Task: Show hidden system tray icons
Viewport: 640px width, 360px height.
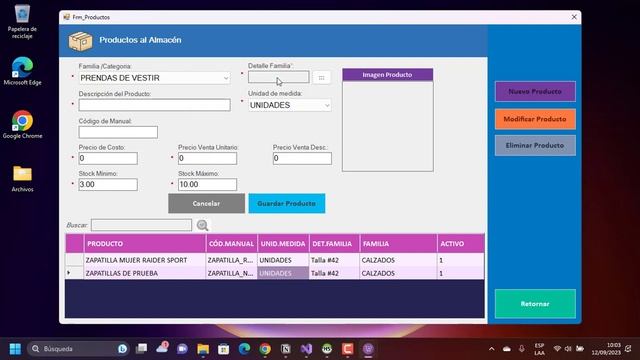Action: click(491, 349)
